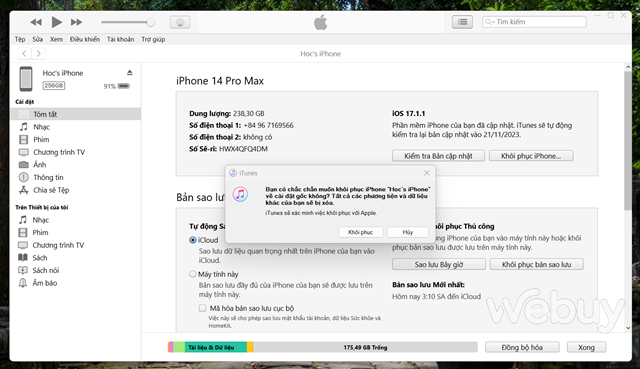Cancel the dialog with Hủy button
The image size is (640, 369).
click(408, 232)
